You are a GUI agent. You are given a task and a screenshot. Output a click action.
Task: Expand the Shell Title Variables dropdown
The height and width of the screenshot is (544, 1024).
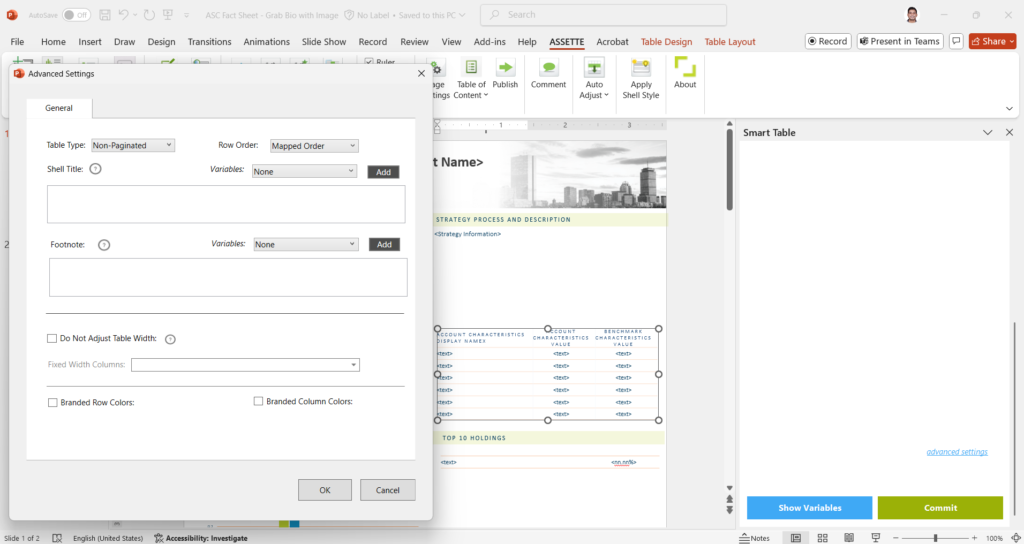point(304,171)
